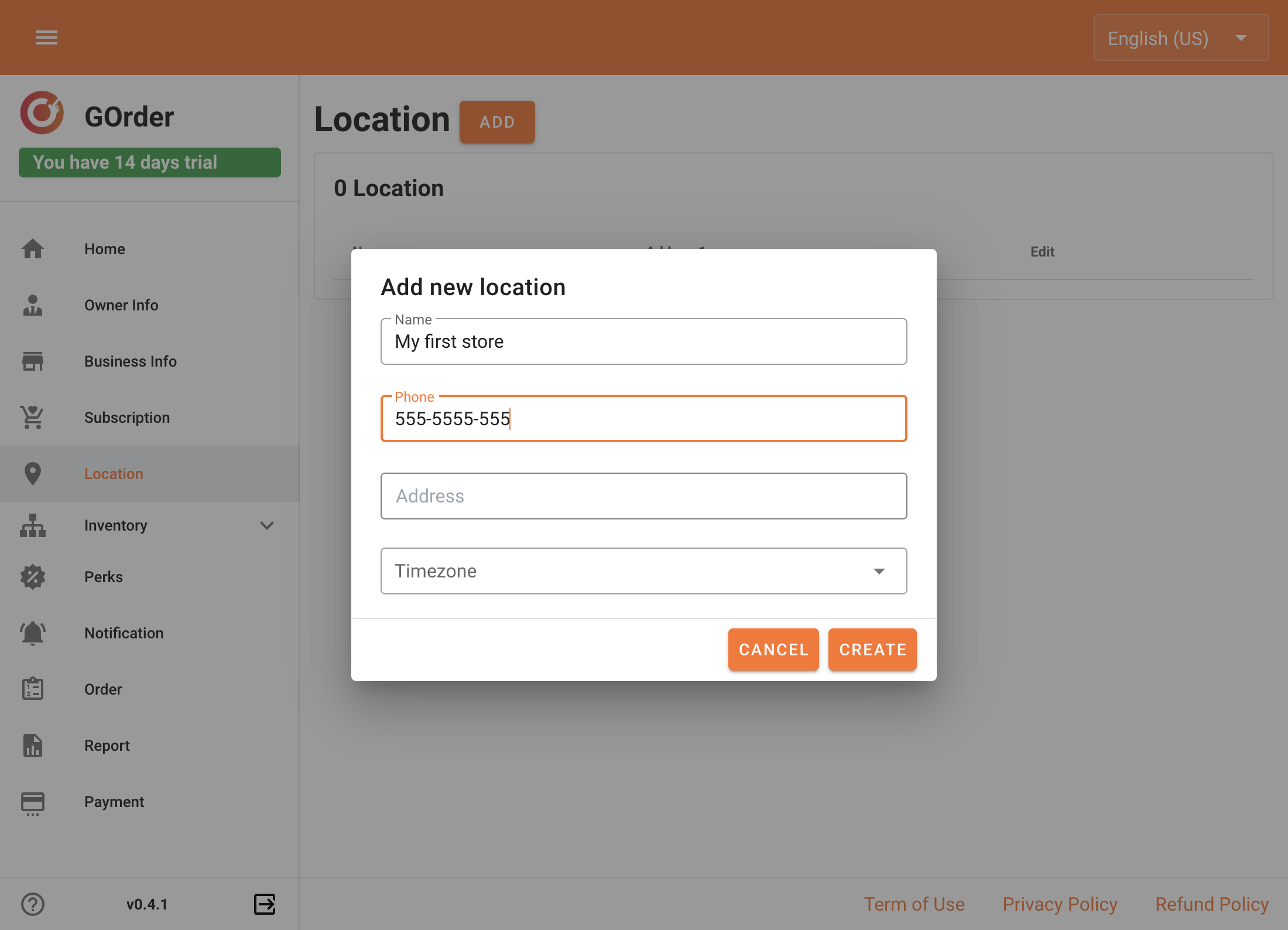Viewport: 1288px width, 930px height.
Task: Click the 14 days trial banner
Action: coord(150,162)
